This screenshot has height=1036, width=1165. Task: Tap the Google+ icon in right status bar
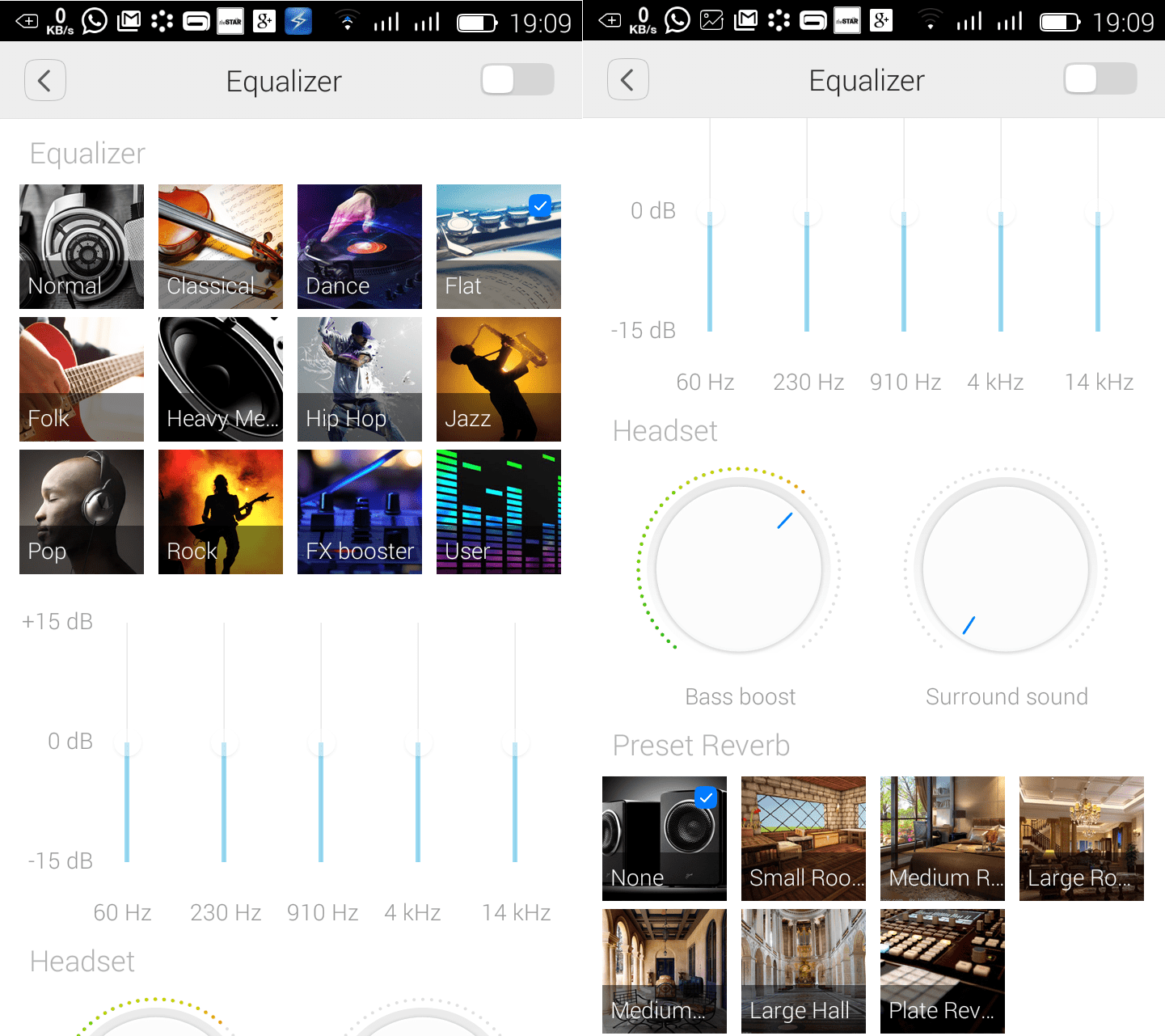point(881,20)
